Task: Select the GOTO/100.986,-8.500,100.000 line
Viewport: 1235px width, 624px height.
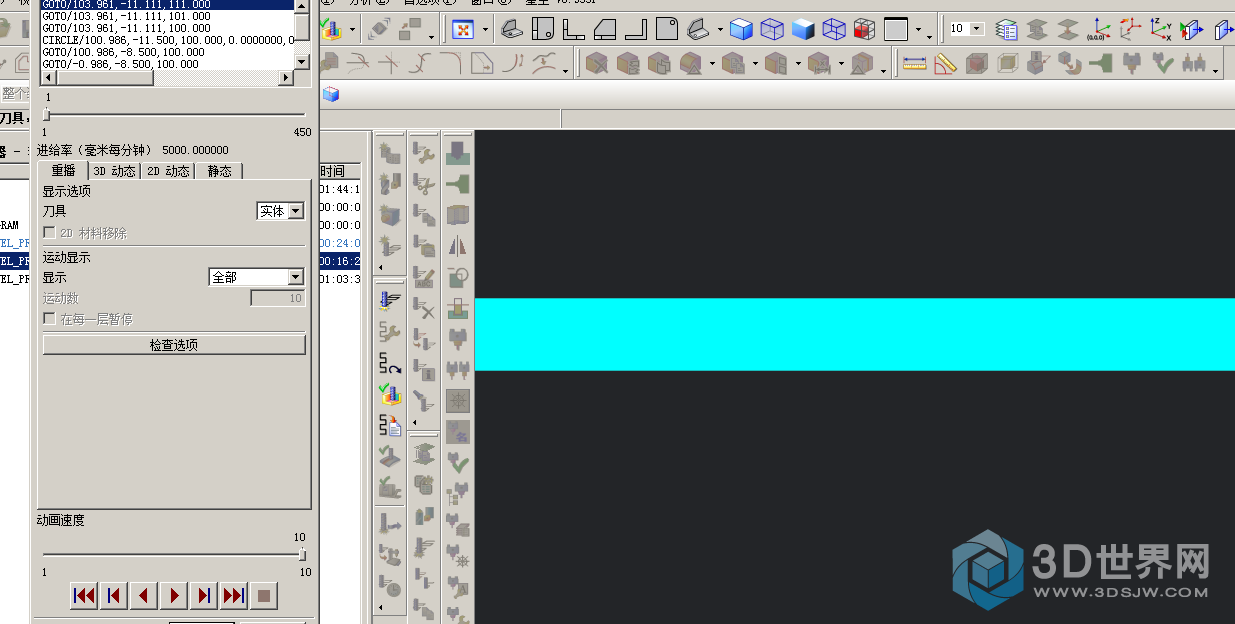Action: [168, 52]
